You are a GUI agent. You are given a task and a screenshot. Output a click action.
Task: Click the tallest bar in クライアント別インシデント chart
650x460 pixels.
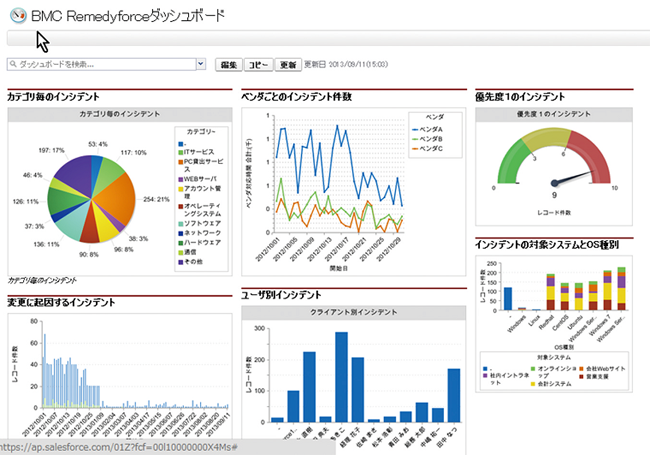point(341,377)
